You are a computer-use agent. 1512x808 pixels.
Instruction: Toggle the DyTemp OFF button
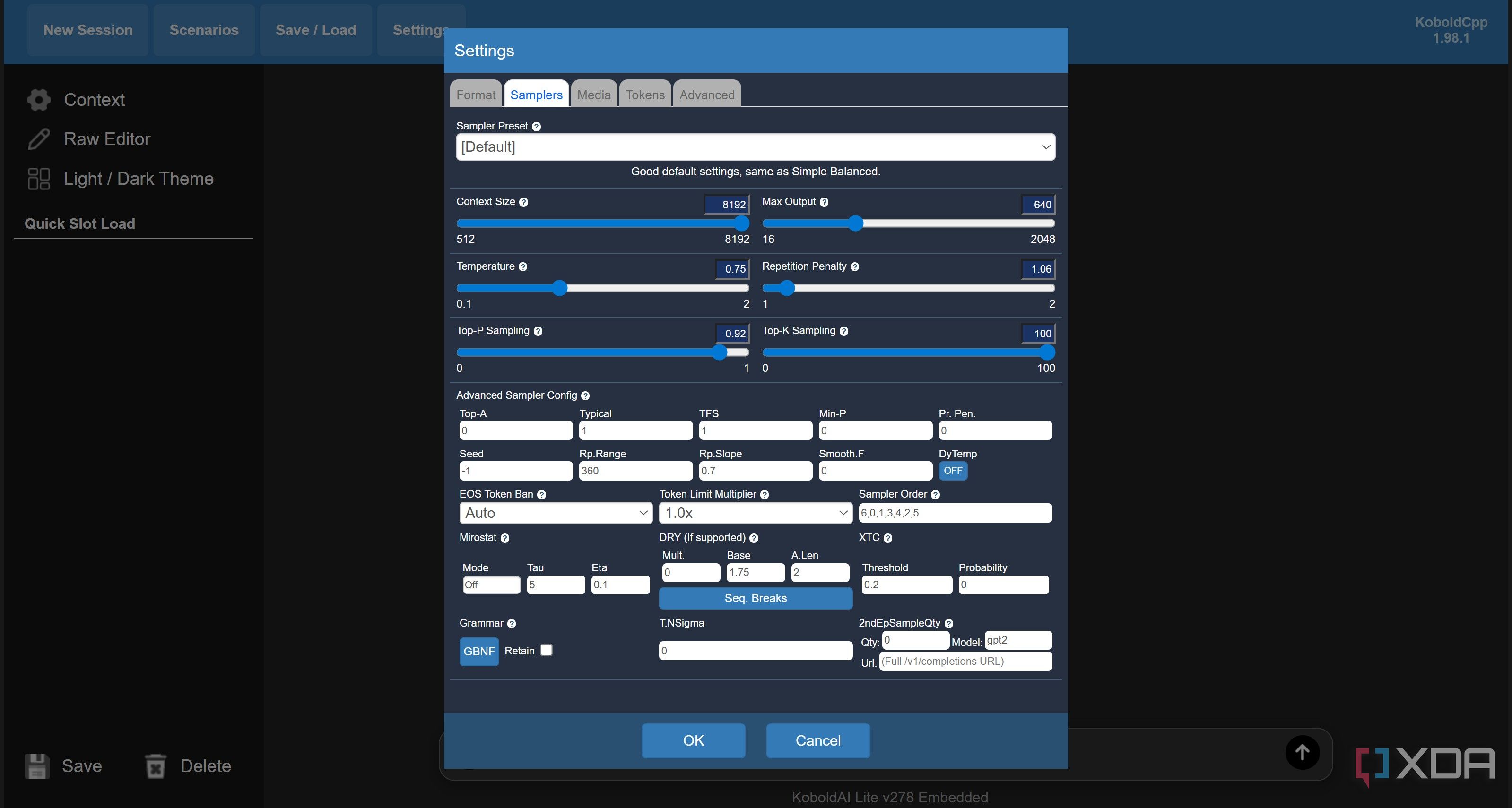coord(953,471)
